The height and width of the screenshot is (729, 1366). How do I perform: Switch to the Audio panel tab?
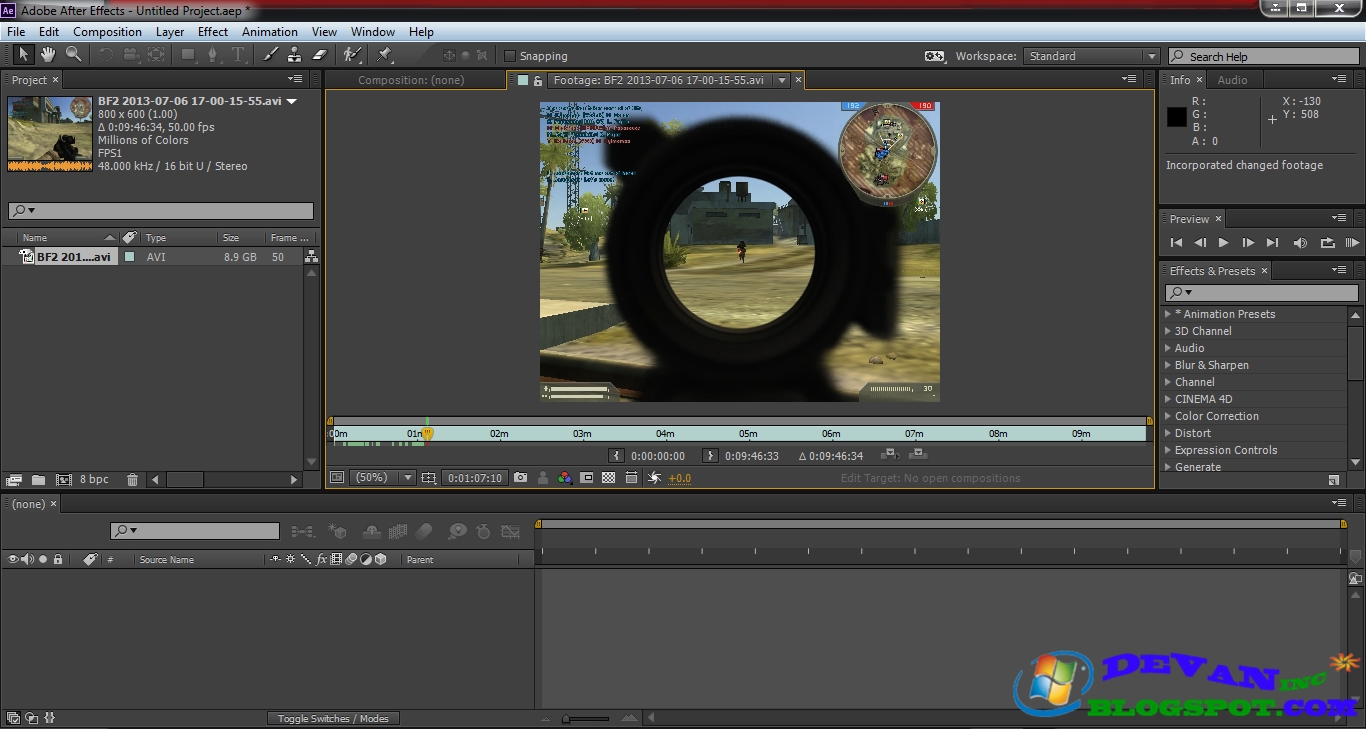pyautogui.click(x=1232, y=80)
